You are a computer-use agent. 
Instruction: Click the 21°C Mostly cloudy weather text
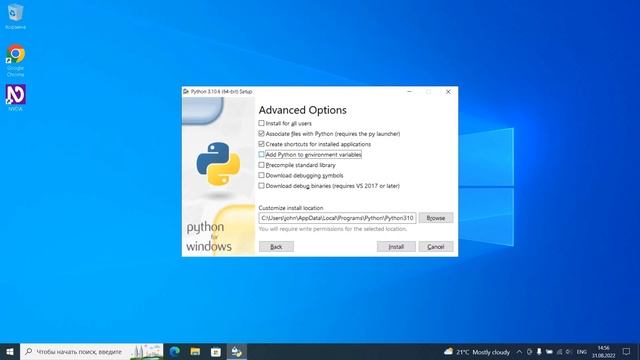(483, 352)
